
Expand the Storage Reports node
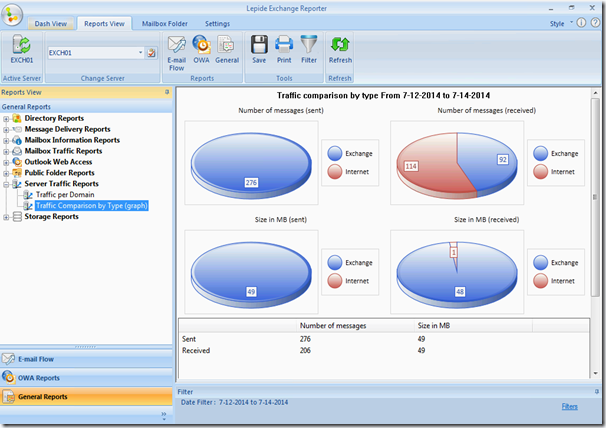coord(6,217)
